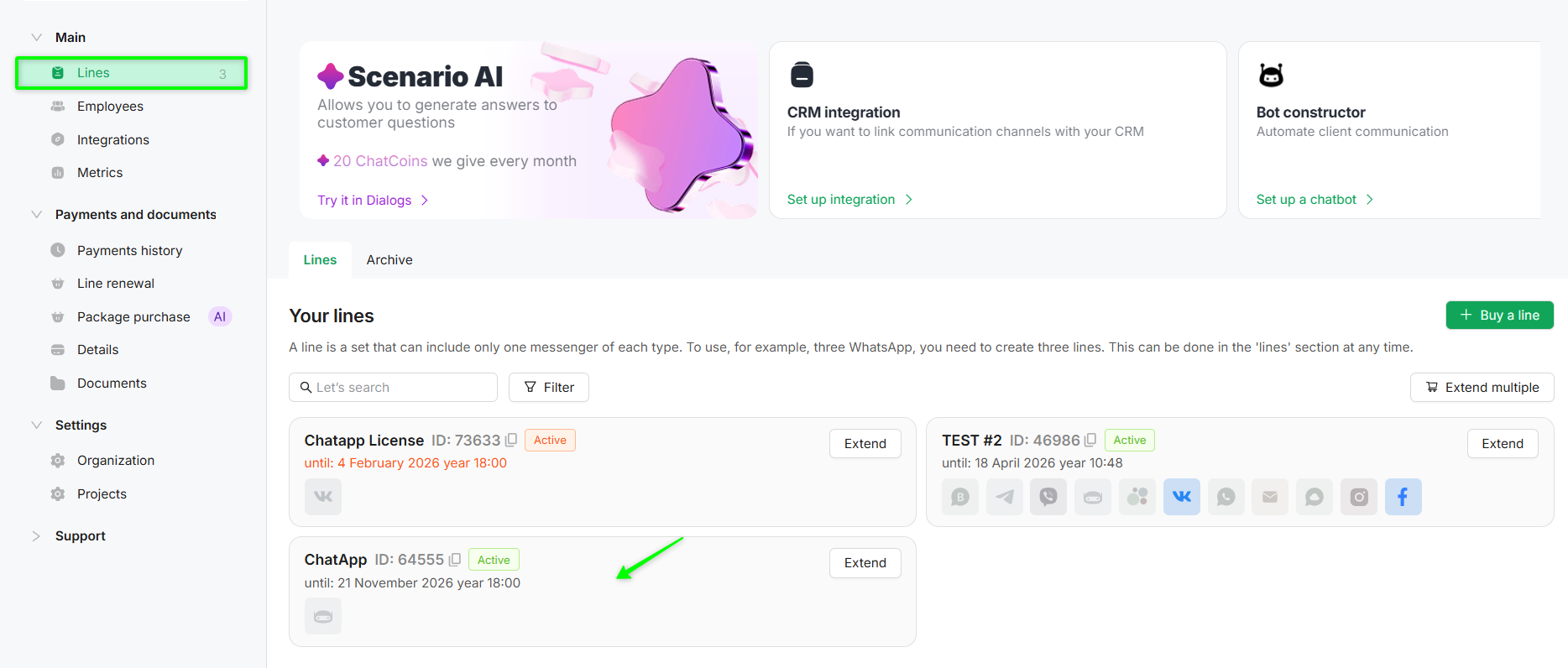This screenshot has width=1568, height=668.
Task: Click the email envelope icon in TEST #2
Action: 1270,497
